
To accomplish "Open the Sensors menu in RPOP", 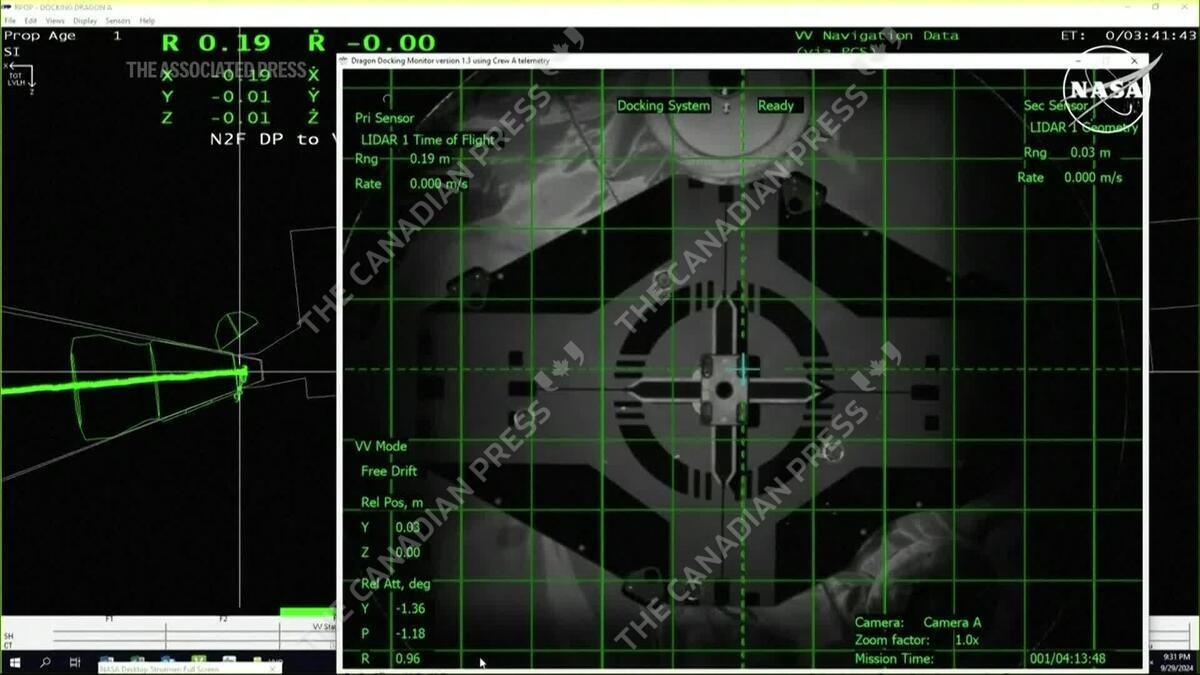I will 118,20.
